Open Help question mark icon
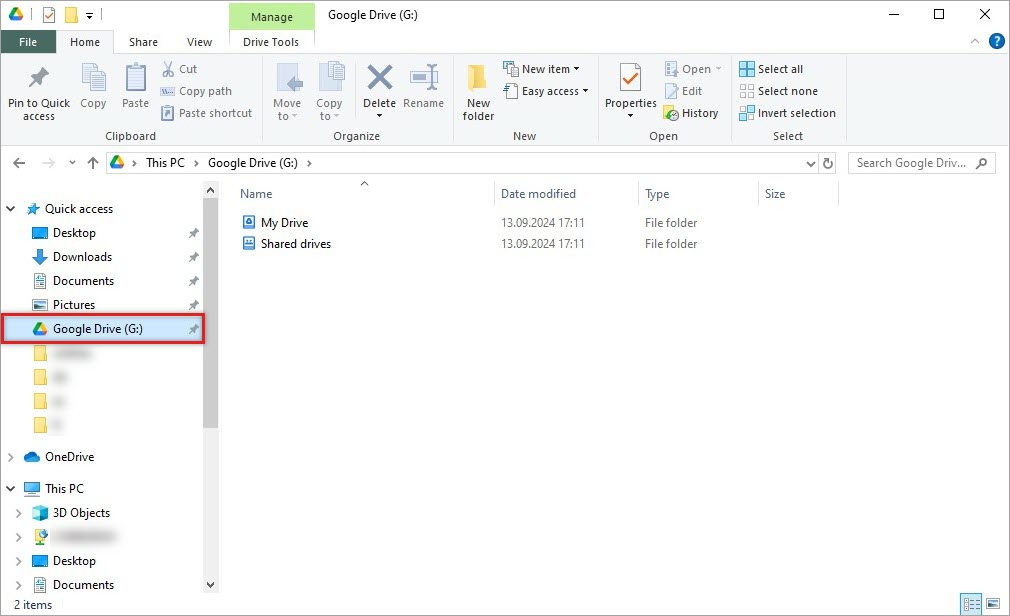The width and height of the screenshot is (1010, 616). (996, 41)
